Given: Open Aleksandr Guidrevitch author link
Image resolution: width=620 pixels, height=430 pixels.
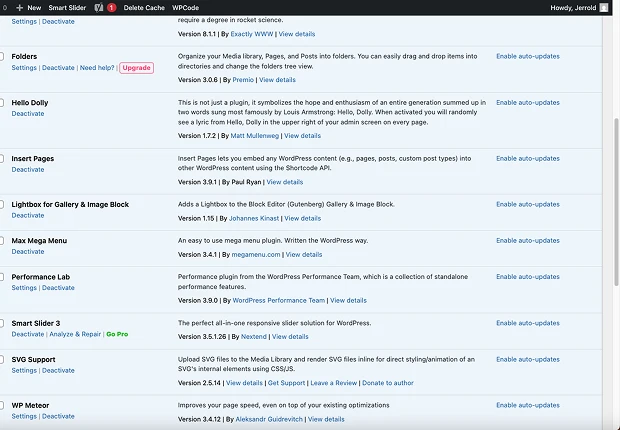Looking at the screenshot, I should [x=269, y=419].
